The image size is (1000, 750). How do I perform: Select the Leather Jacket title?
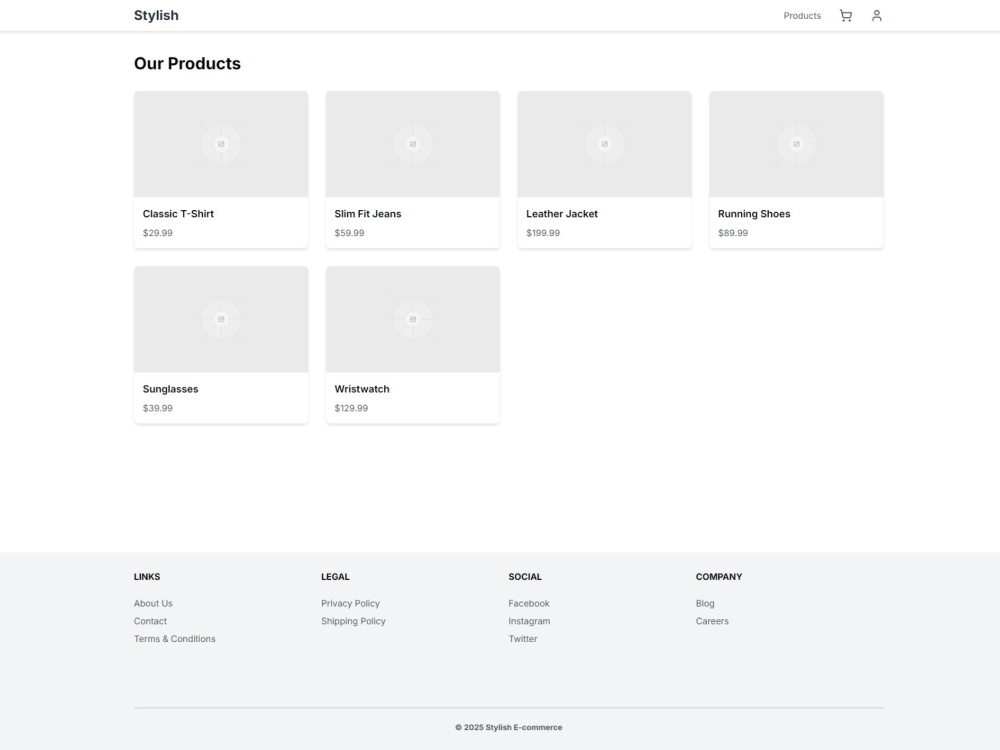pyautogui.click(x=562, y=214)
